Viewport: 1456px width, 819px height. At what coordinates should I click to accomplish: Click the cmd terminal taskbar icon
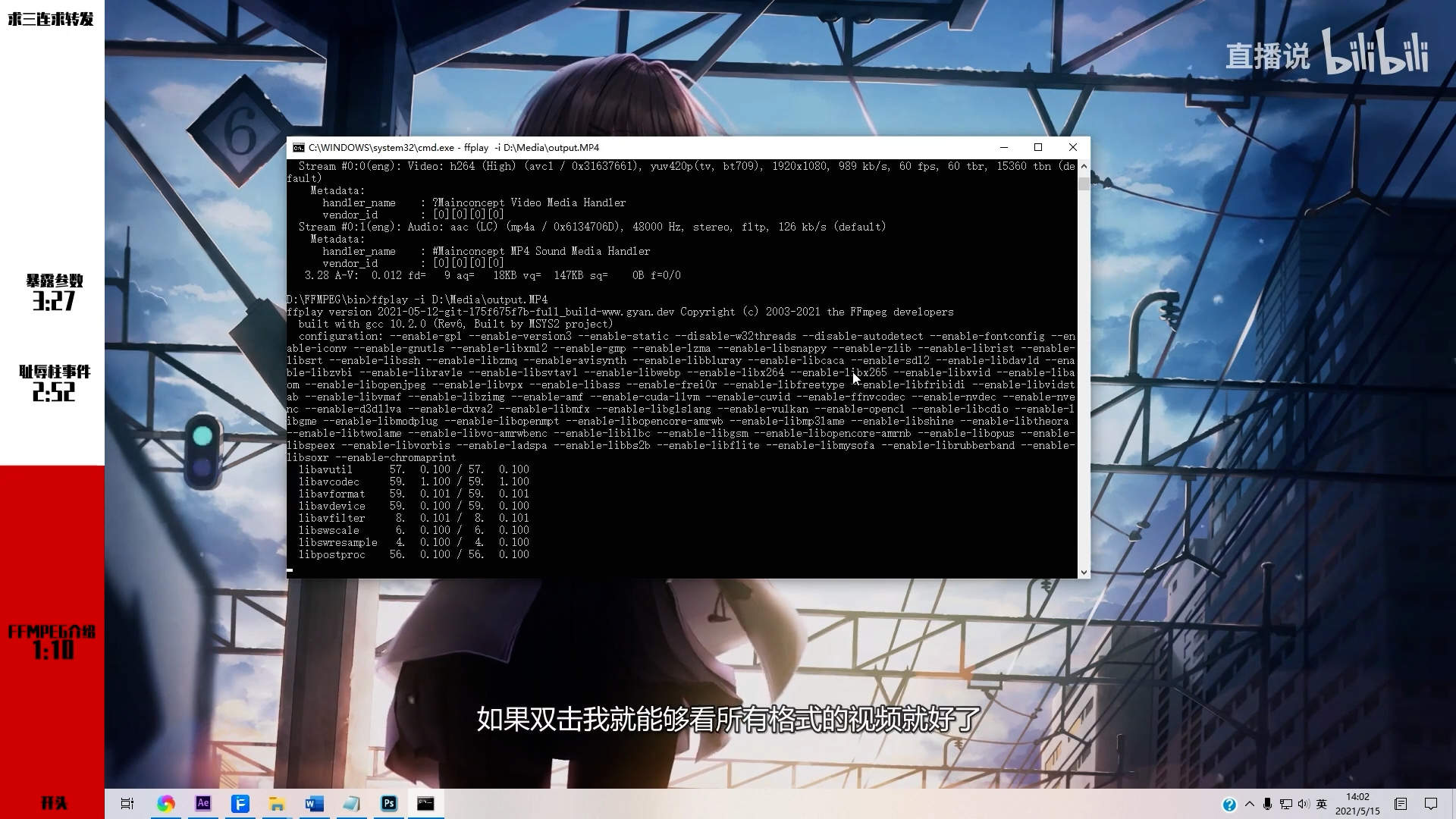click(x=425, y=803)
